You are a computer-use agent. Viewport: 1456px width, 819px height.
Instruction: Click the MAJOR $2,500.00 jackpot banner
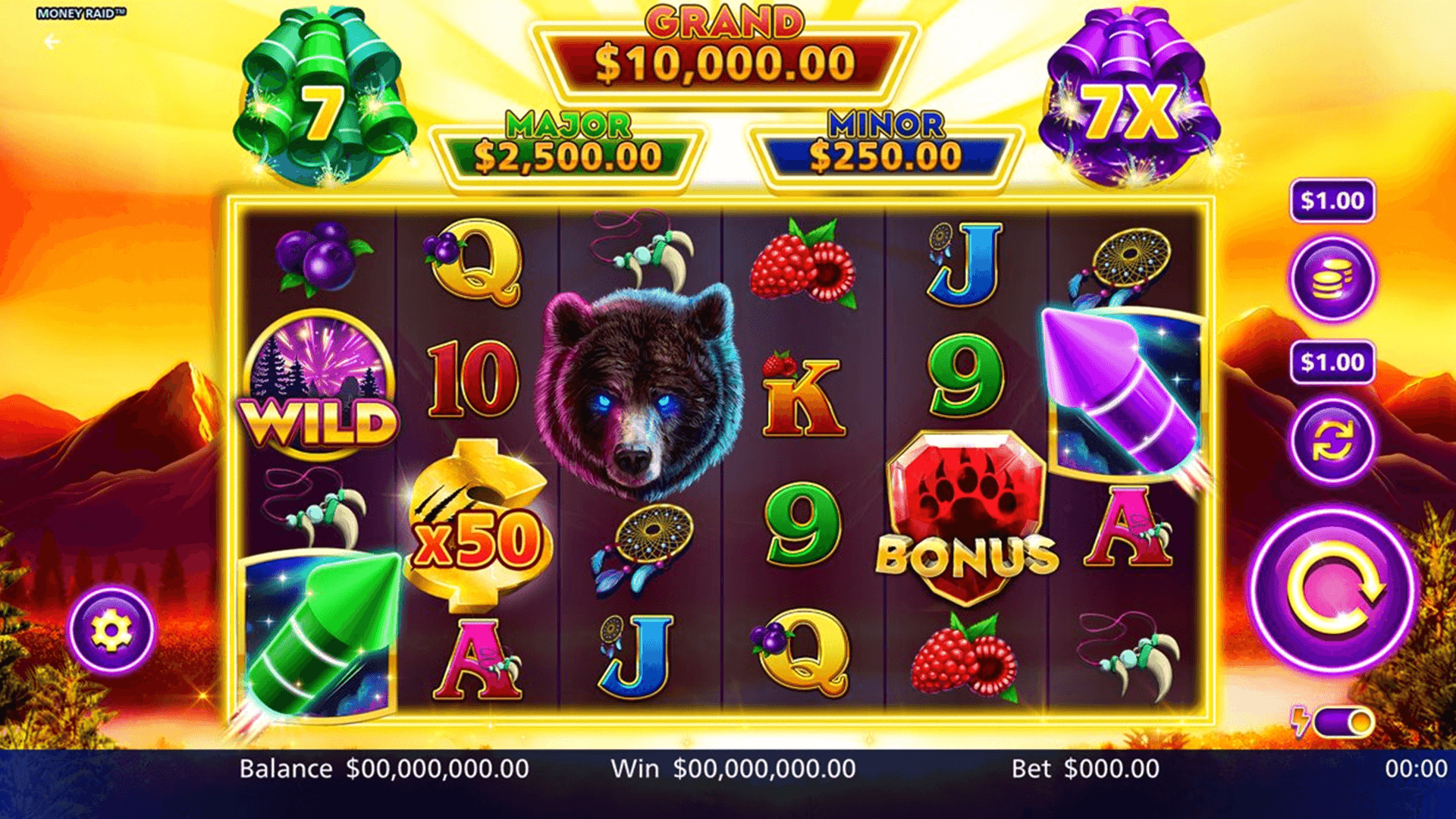click(567, 149)
